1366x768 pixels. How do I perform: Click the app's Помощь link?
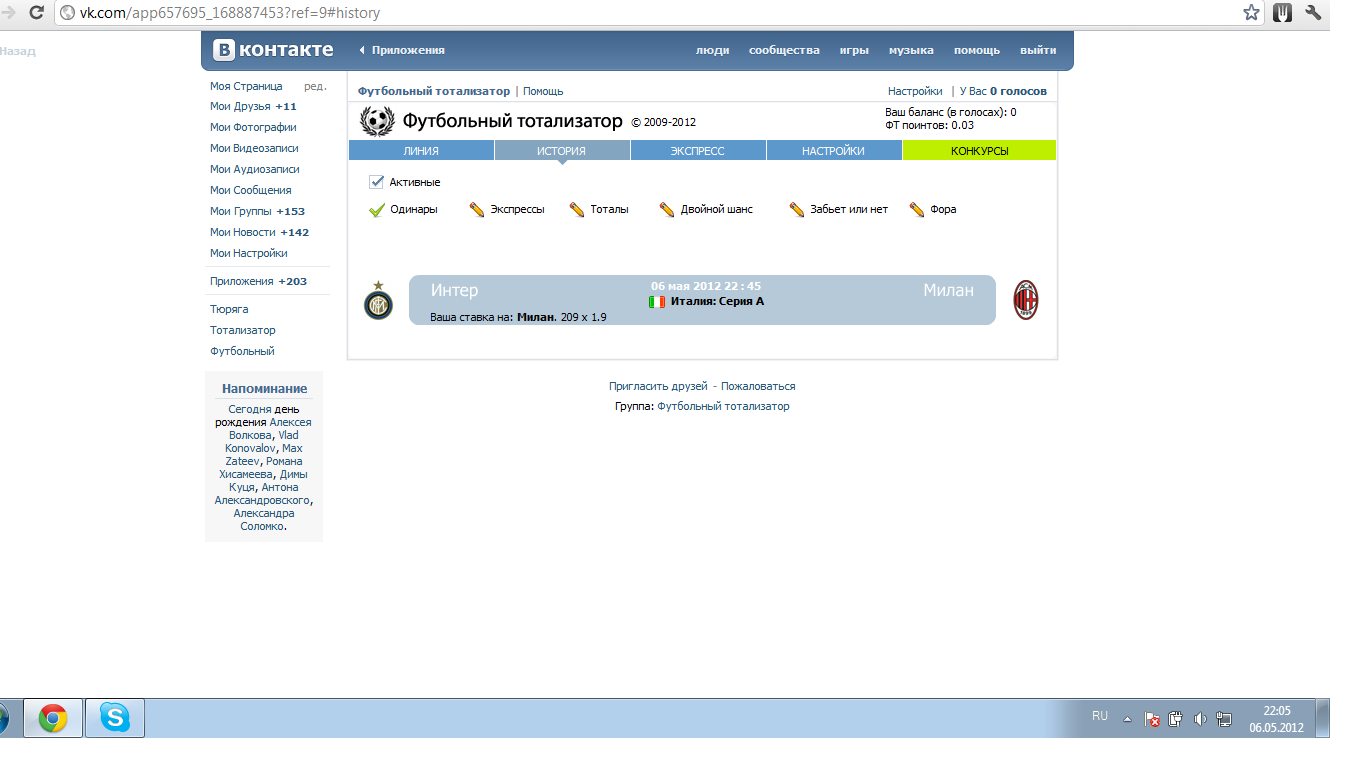coord(543,91)
